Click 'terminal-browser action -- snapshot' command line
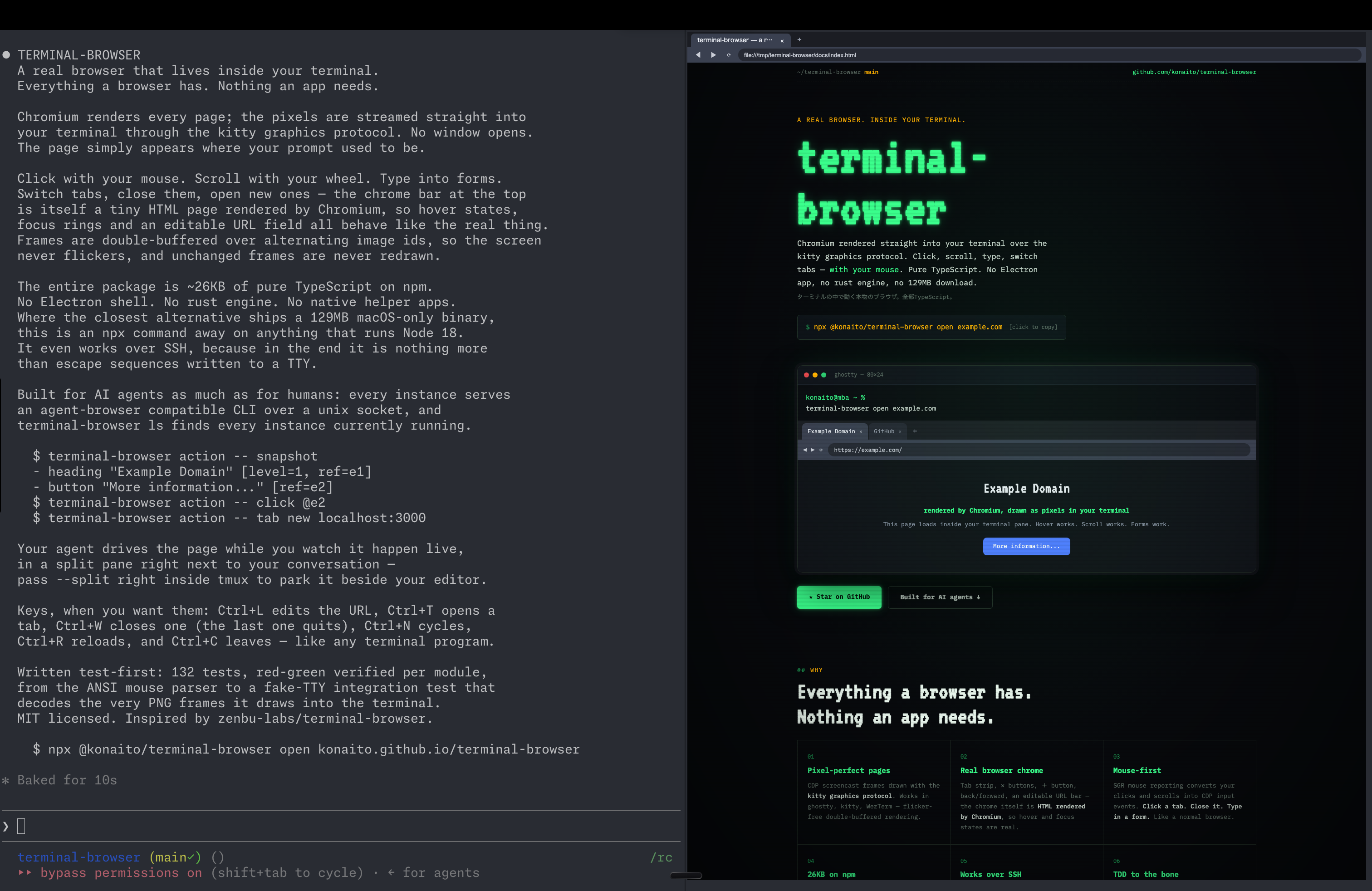 click(x=175, y=456)
